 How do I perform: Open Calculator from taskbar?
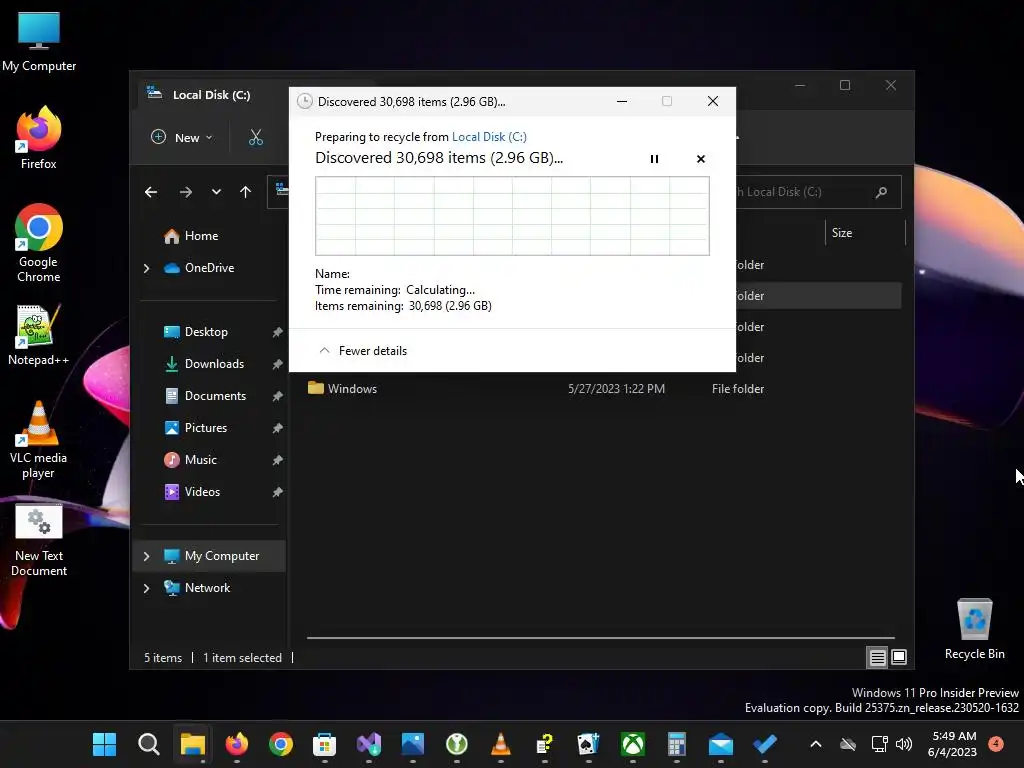677,744
